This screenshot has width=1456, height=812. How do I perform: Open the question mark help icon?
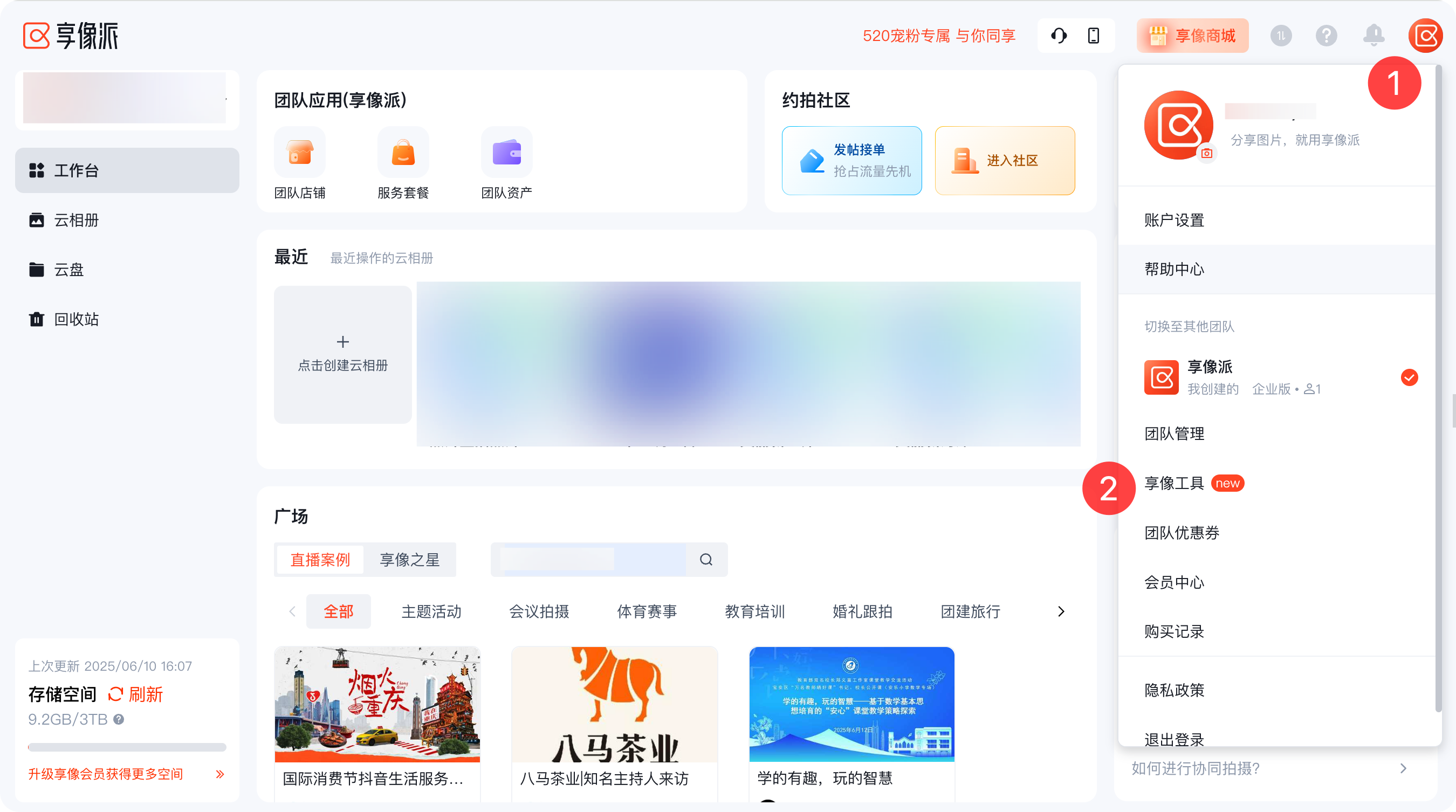click(x=1326, y=36)
